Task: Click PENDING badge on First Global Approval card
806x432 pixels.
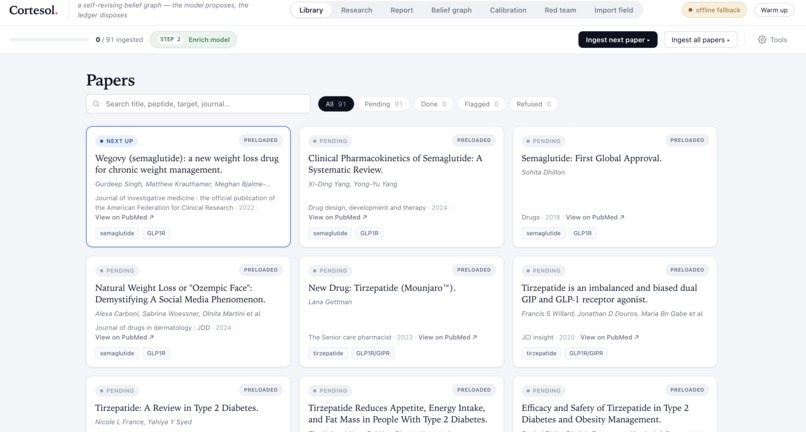Action: [543, 141]
